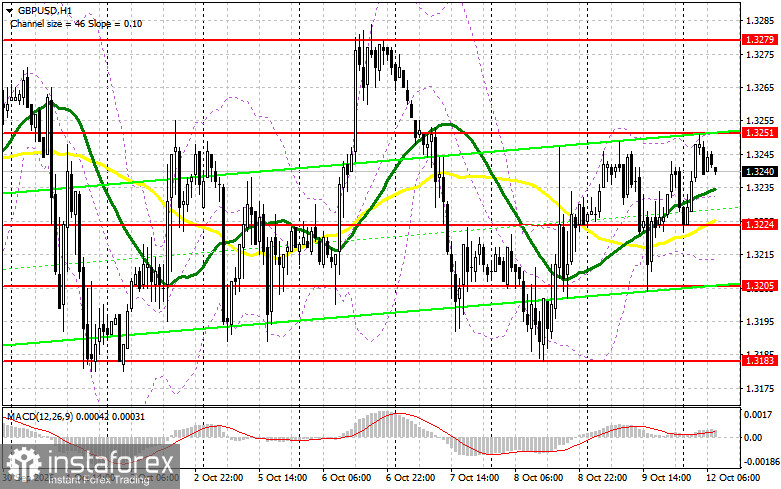
Task: Select the 1.3205 red price level label
Action: 760,285
